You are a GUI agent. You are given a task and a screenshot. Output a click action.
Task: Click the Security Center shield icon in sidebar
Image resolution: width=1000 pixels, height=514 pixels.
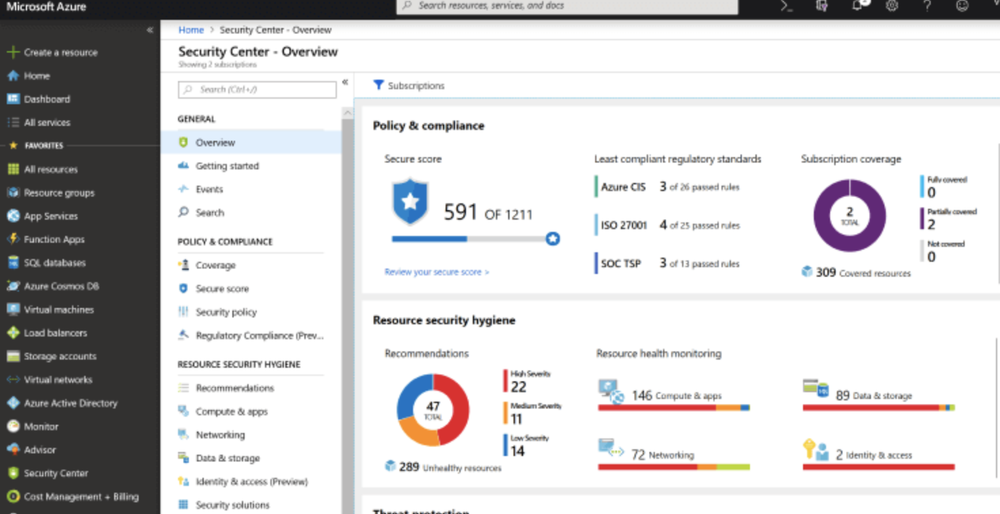13,473
